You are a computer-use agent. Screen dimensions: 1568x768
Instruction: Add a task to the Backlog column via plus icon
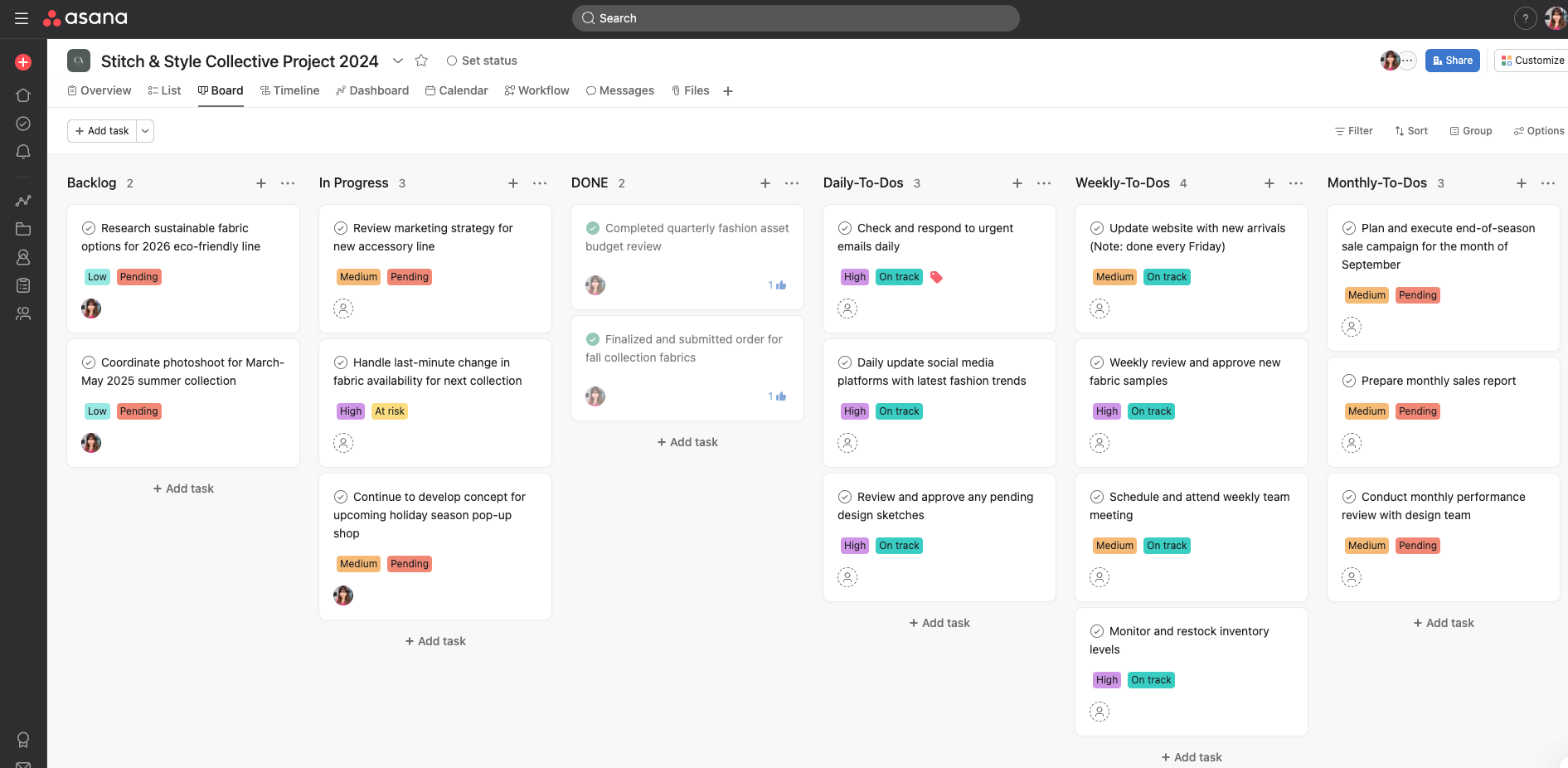tap(261, 183)
